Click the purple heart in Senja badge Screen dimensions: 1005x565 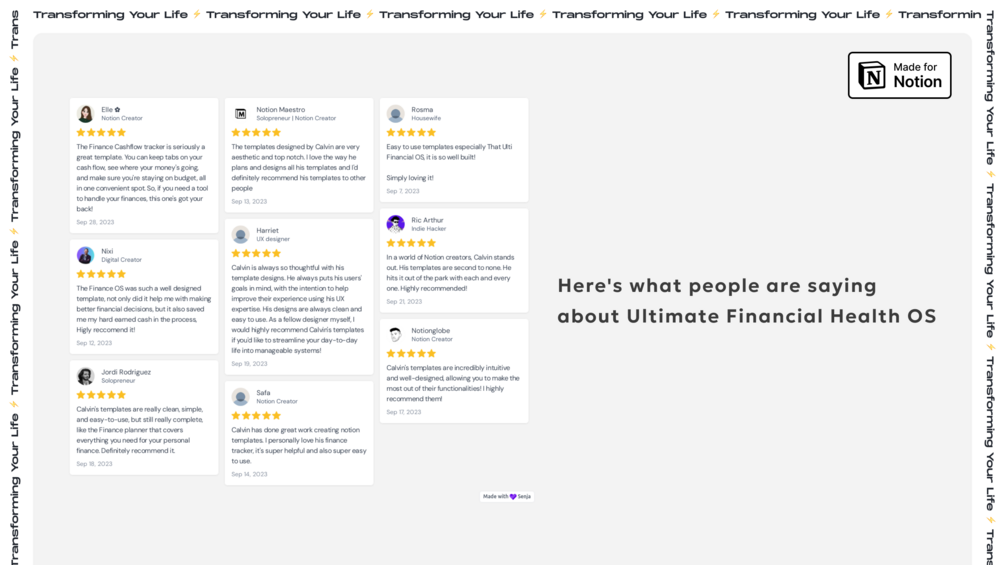(x=513, y=496)
